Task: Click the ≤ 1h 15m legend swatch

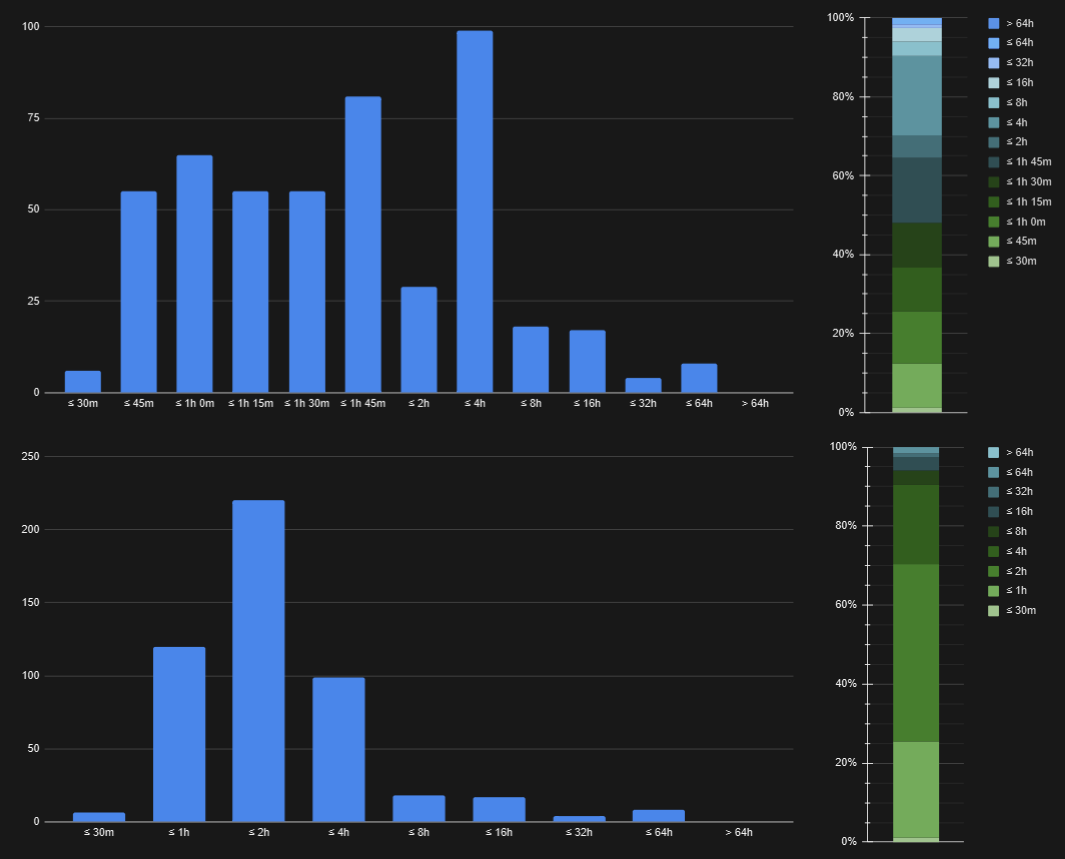Action: pyautogui.click(x=994, y=202)
